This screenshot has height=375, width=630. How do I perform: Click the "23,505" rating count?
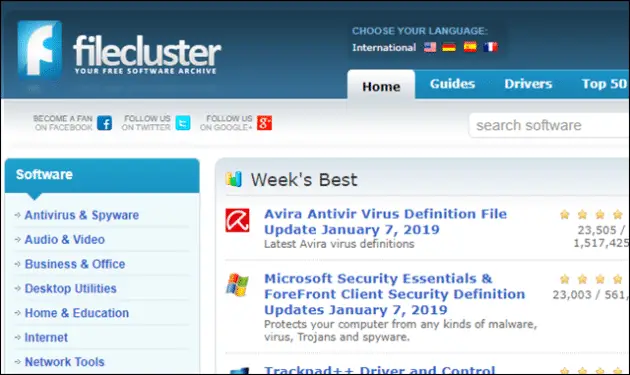point(597,230)
